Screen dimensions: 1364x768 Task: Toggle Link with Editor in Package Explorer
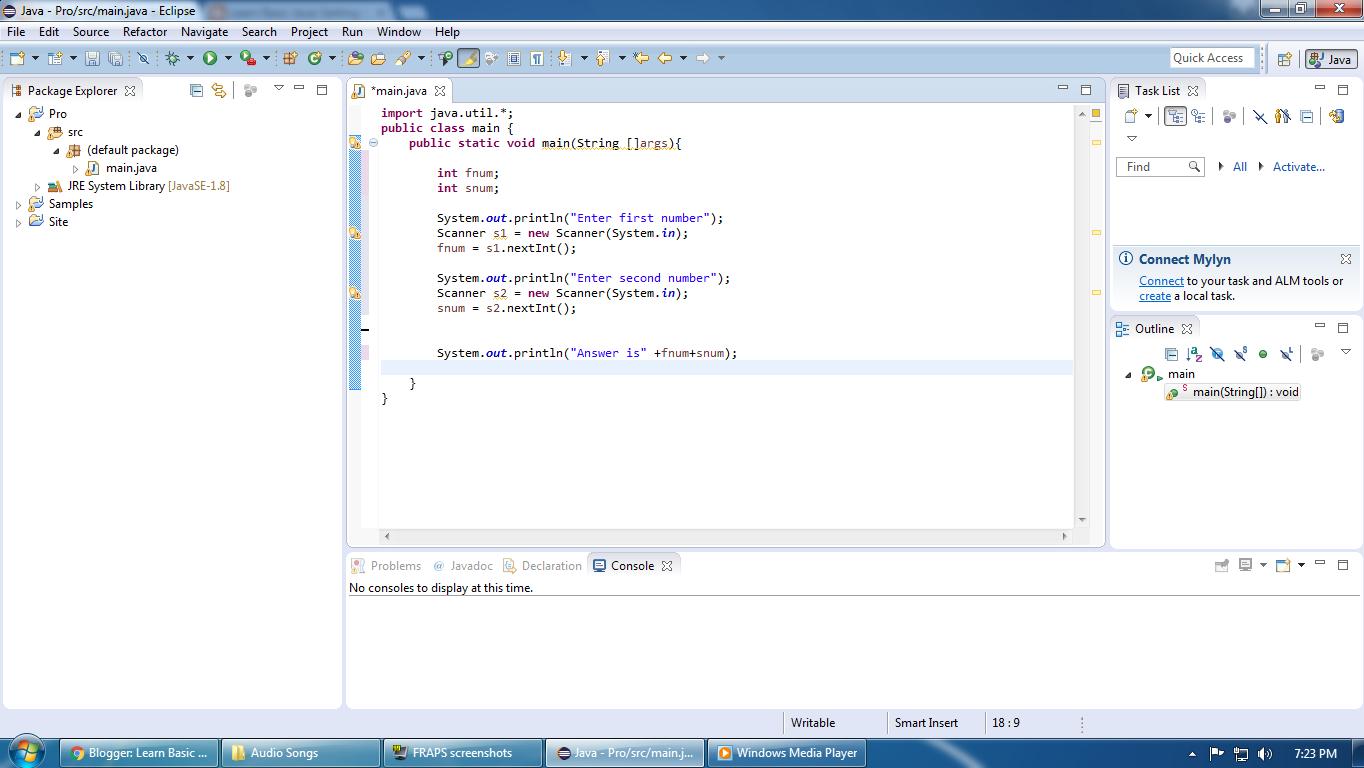pos(219,90)
